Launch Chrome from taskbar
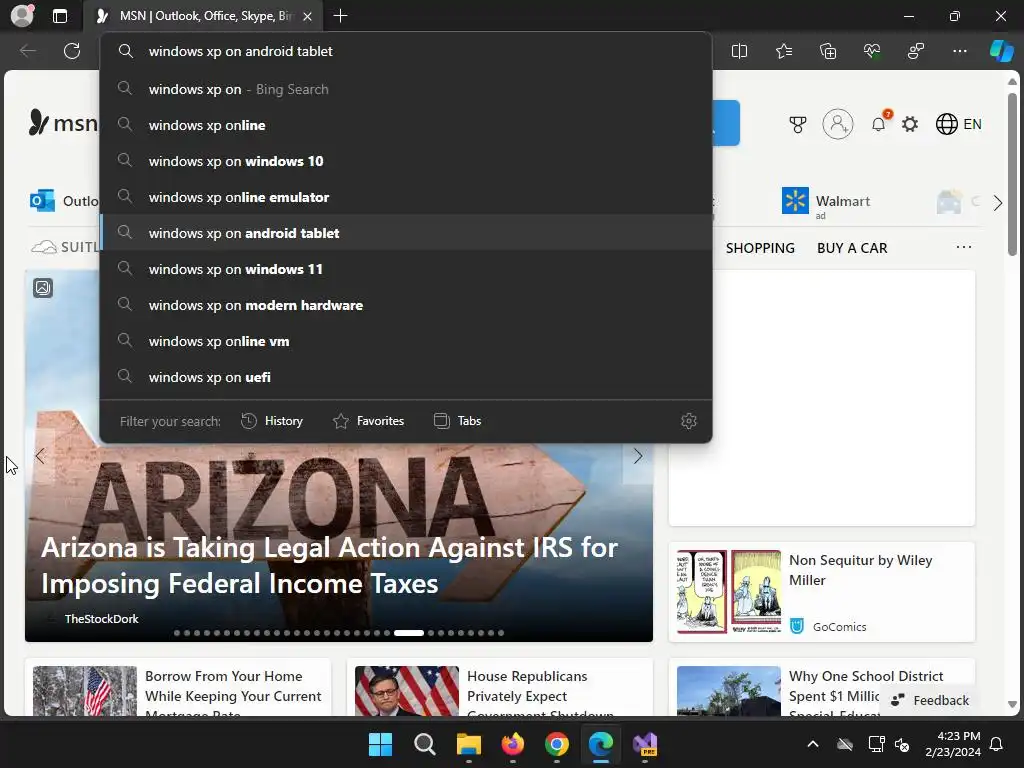1024x768 pixels. (x=556, y=744)
